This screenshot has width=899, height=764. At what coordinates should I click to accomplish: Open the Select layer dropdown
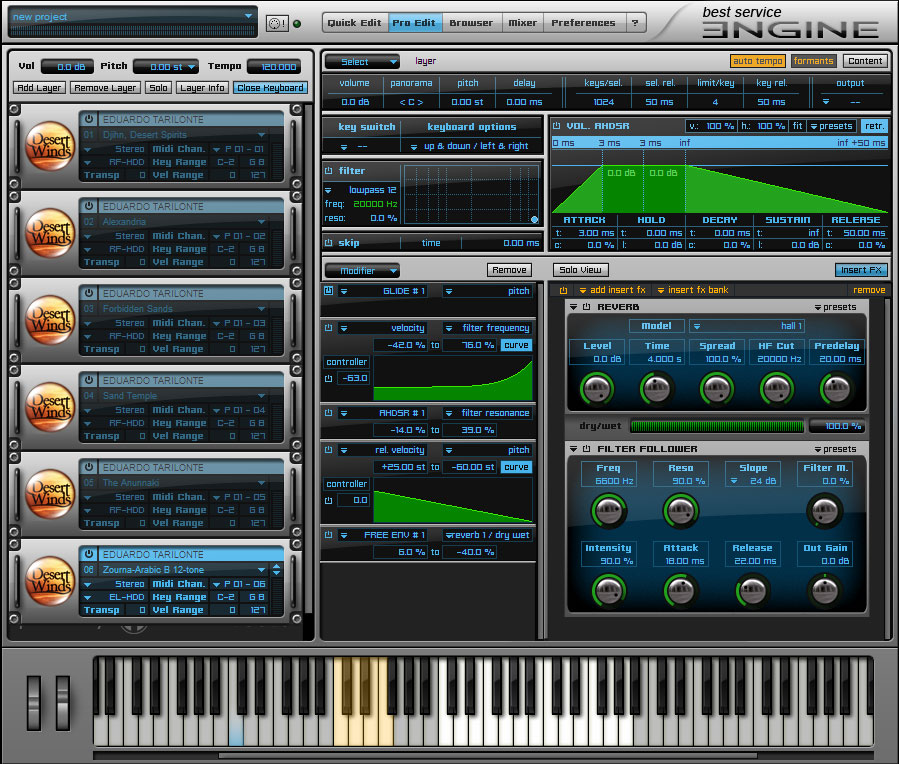pyautogui.click(x=362, y=61)
